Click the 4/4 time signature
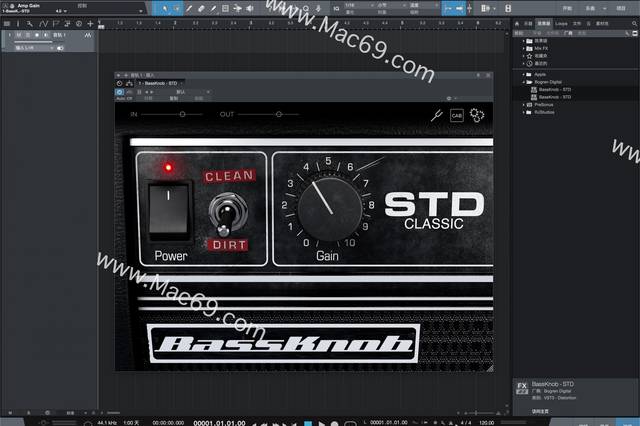640x426 pixels. [x=466, y=423]
